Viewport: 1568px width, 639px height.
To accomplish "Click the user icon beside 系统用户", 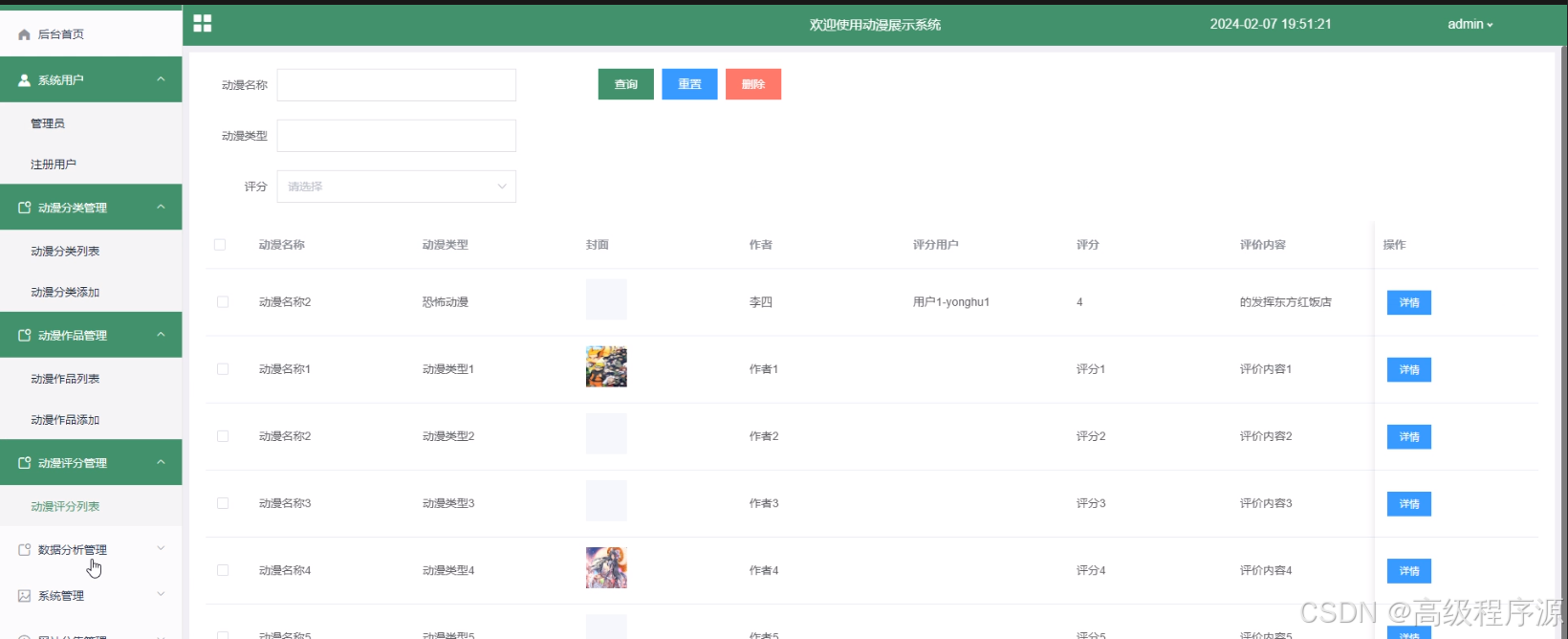I will point(24,80).
